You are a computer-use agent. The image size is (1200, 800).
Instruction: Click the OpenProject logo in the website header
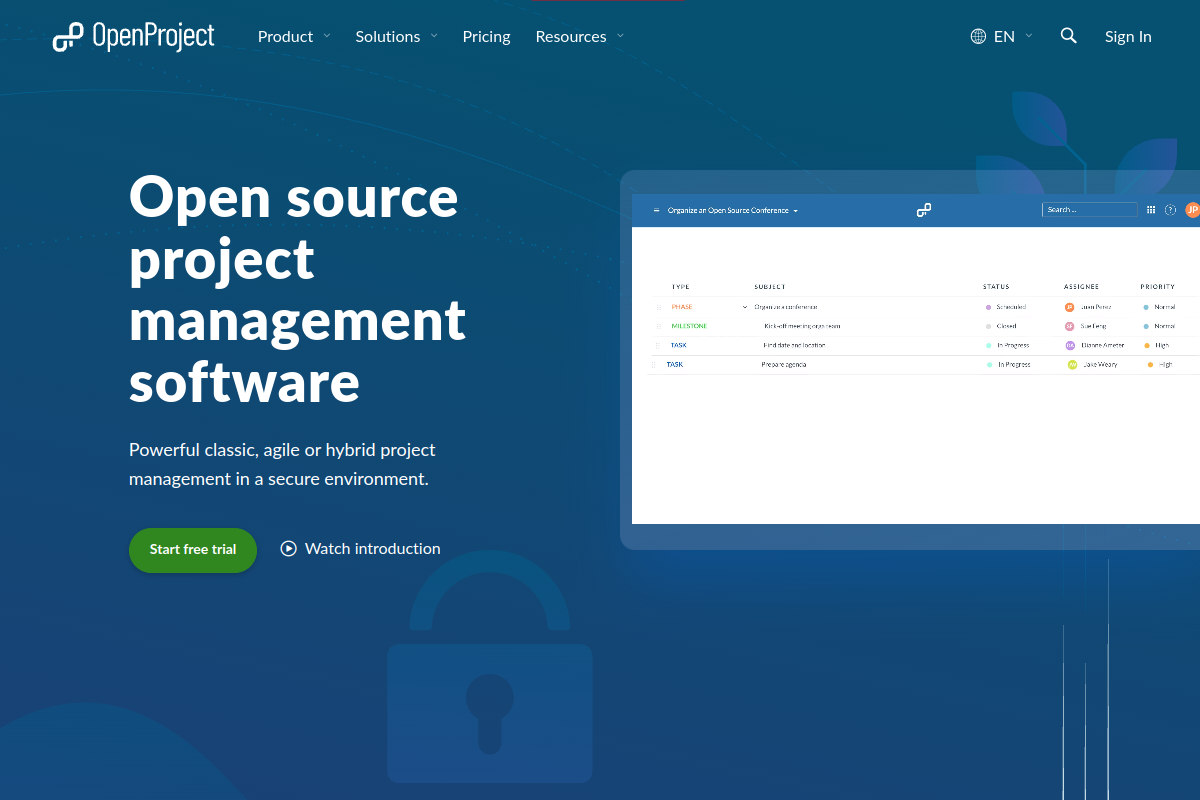[133, 36]
